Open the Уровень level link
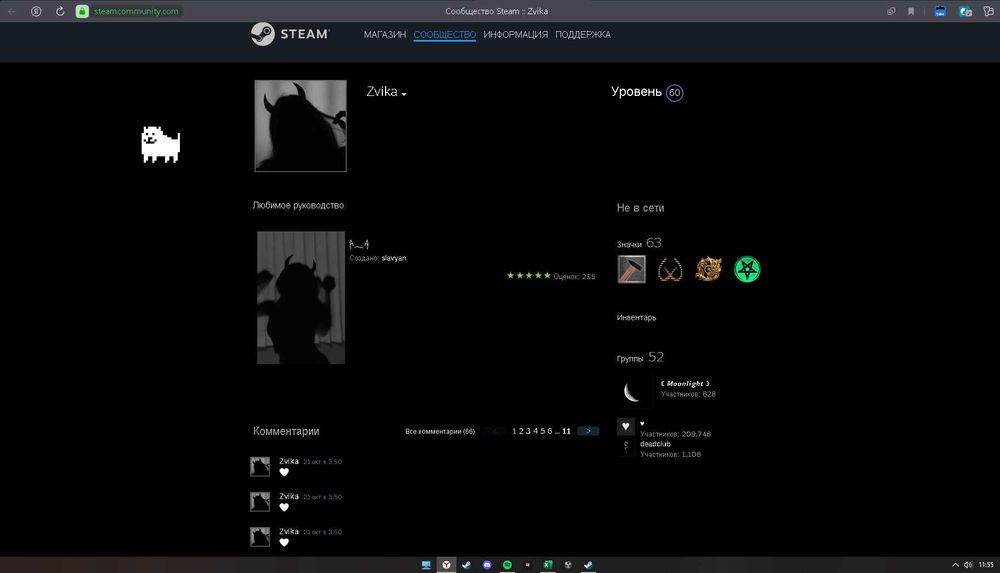 coord(636,92)
